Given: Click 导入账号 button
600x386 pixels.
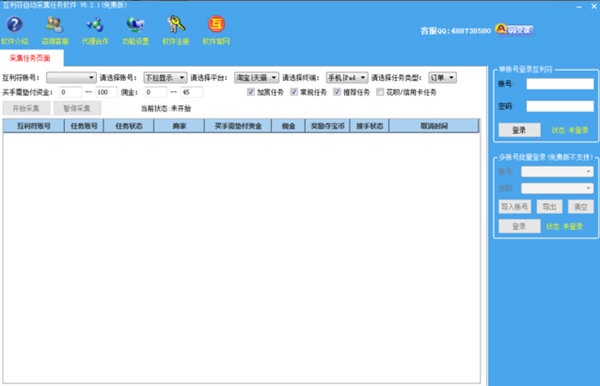Looking at the screenshot, I should click(x=514, y=207).
